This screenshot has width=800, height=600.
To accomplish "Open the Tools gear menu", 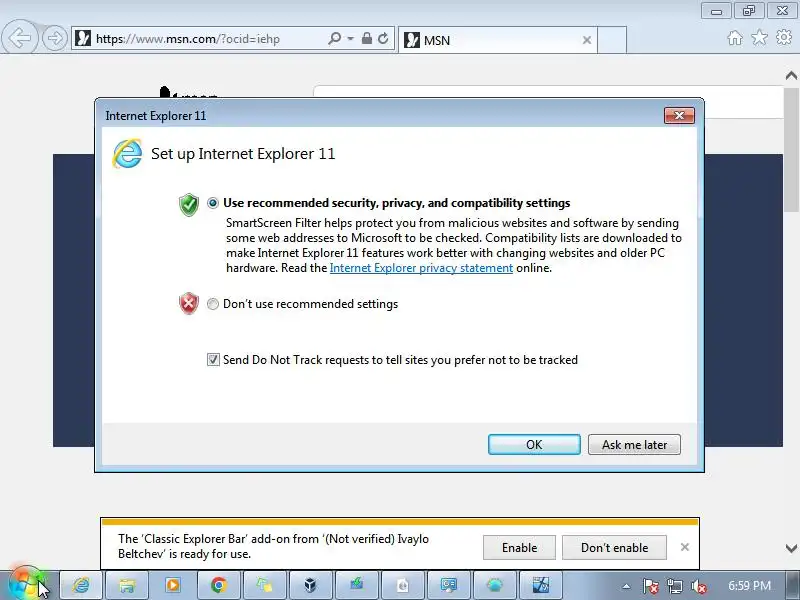I will pos(784,37).
